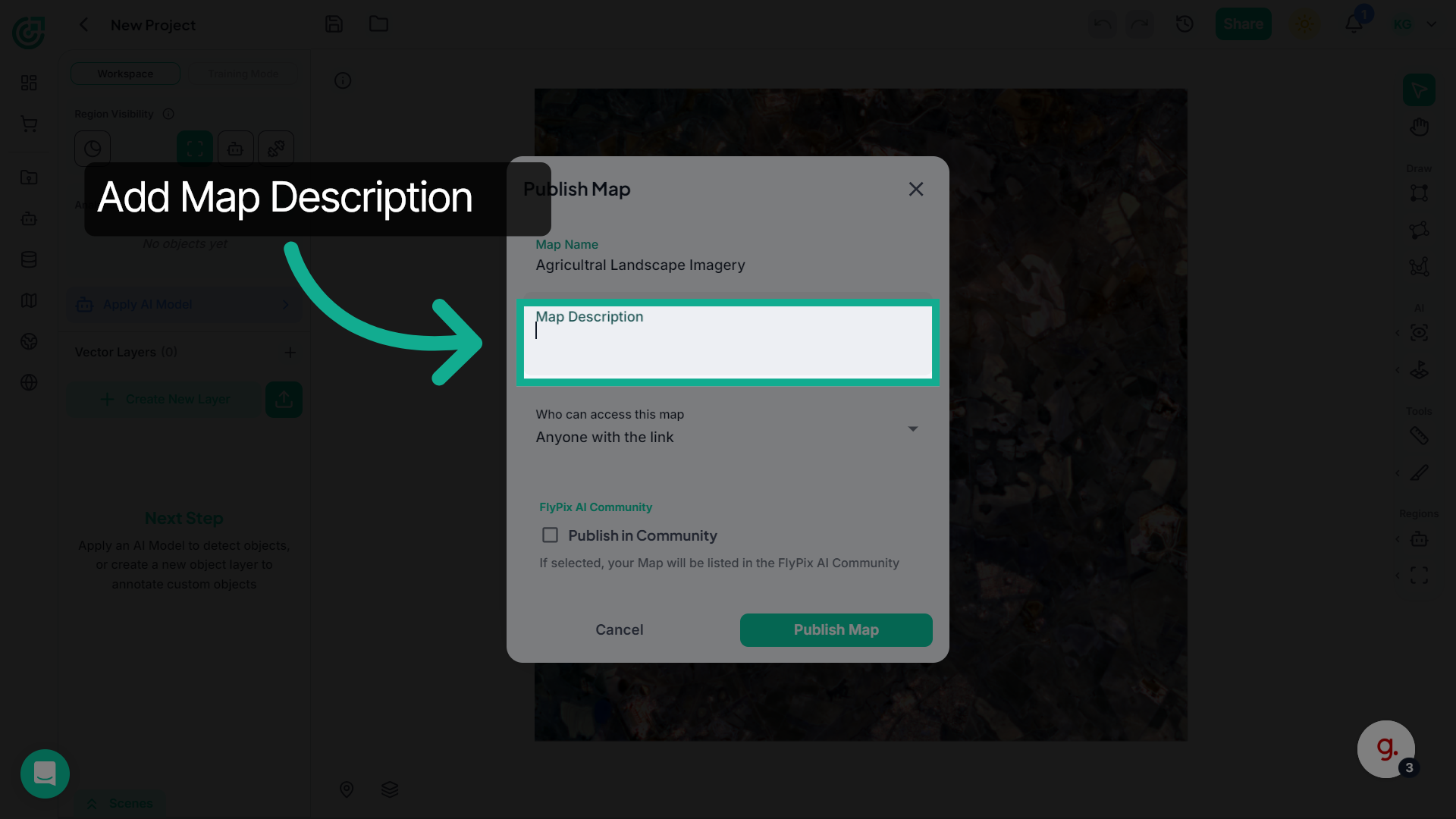Open the notifications bell
Viewport: 1456px width, 819px height.
click(x=1354, y=24)
